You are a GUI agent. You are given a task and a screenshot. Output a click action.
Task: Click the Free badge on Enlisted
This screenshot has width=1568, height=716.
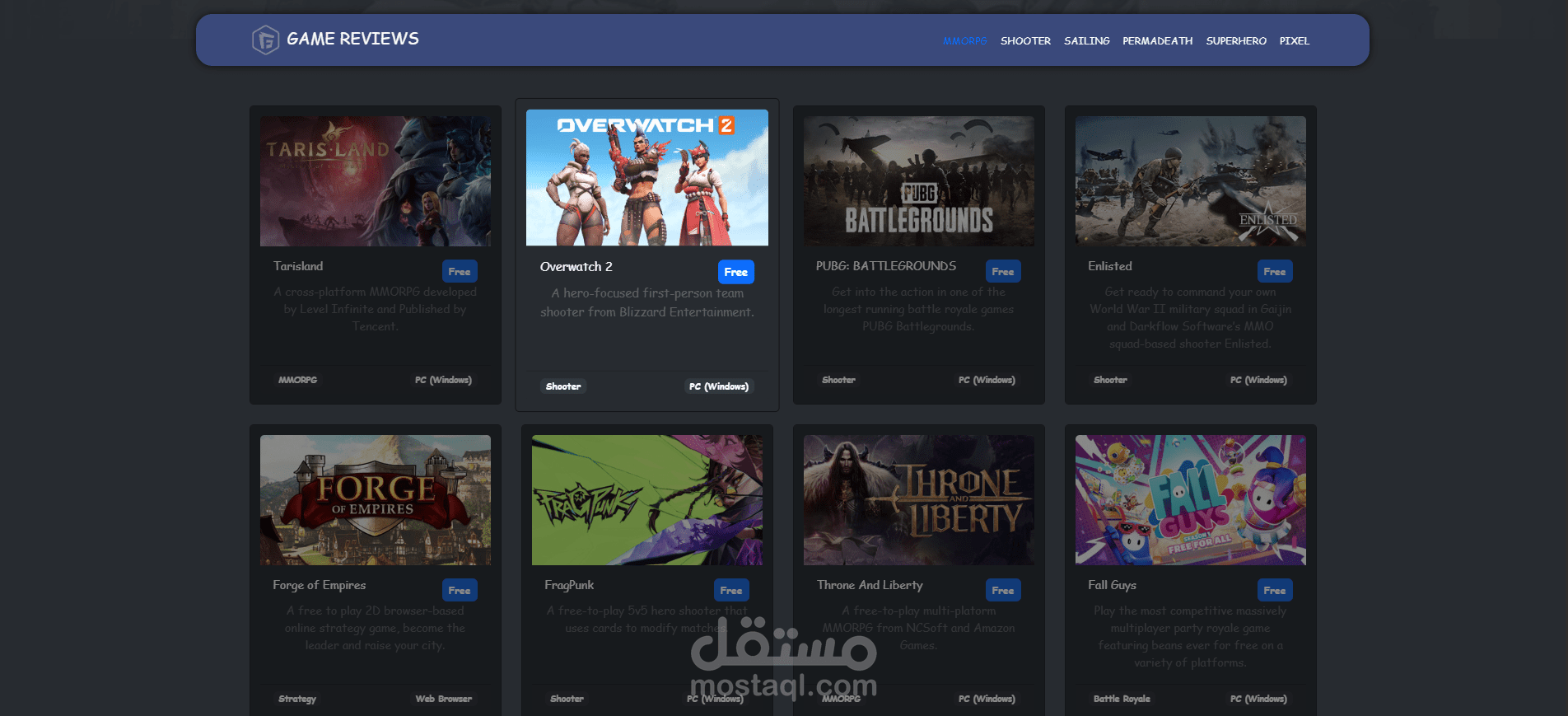click(1275, 271)
